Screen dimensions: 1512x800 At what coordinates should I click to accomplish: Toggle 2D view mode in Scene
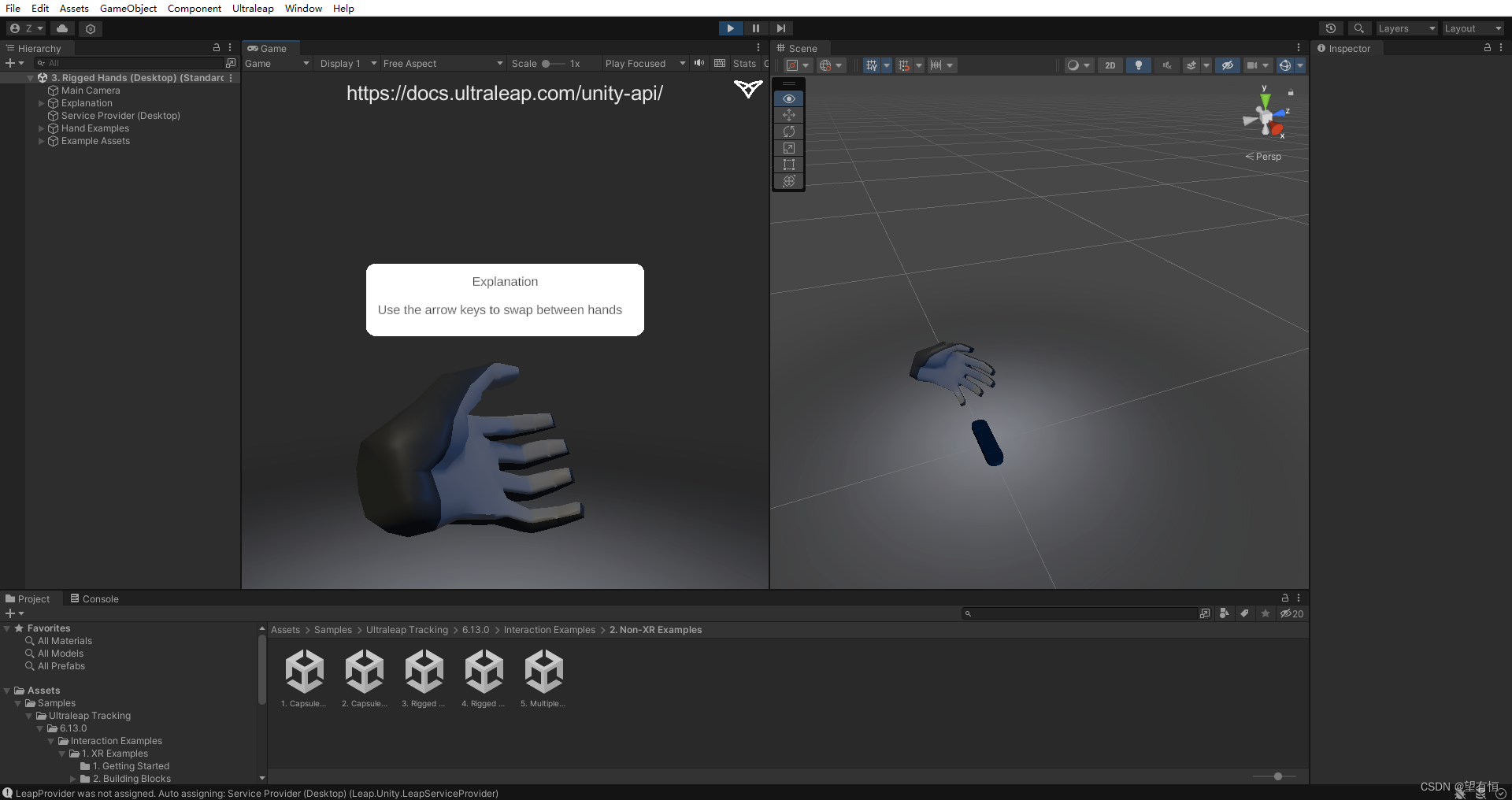coord(1110,65)
